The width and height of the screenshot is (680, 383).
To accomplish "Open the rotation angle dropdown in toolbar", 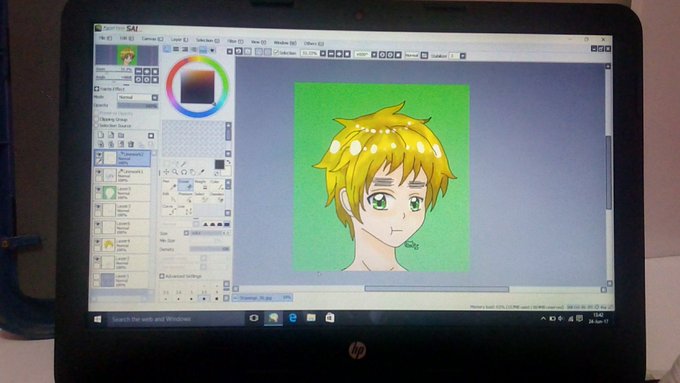I will click(374, 54).
